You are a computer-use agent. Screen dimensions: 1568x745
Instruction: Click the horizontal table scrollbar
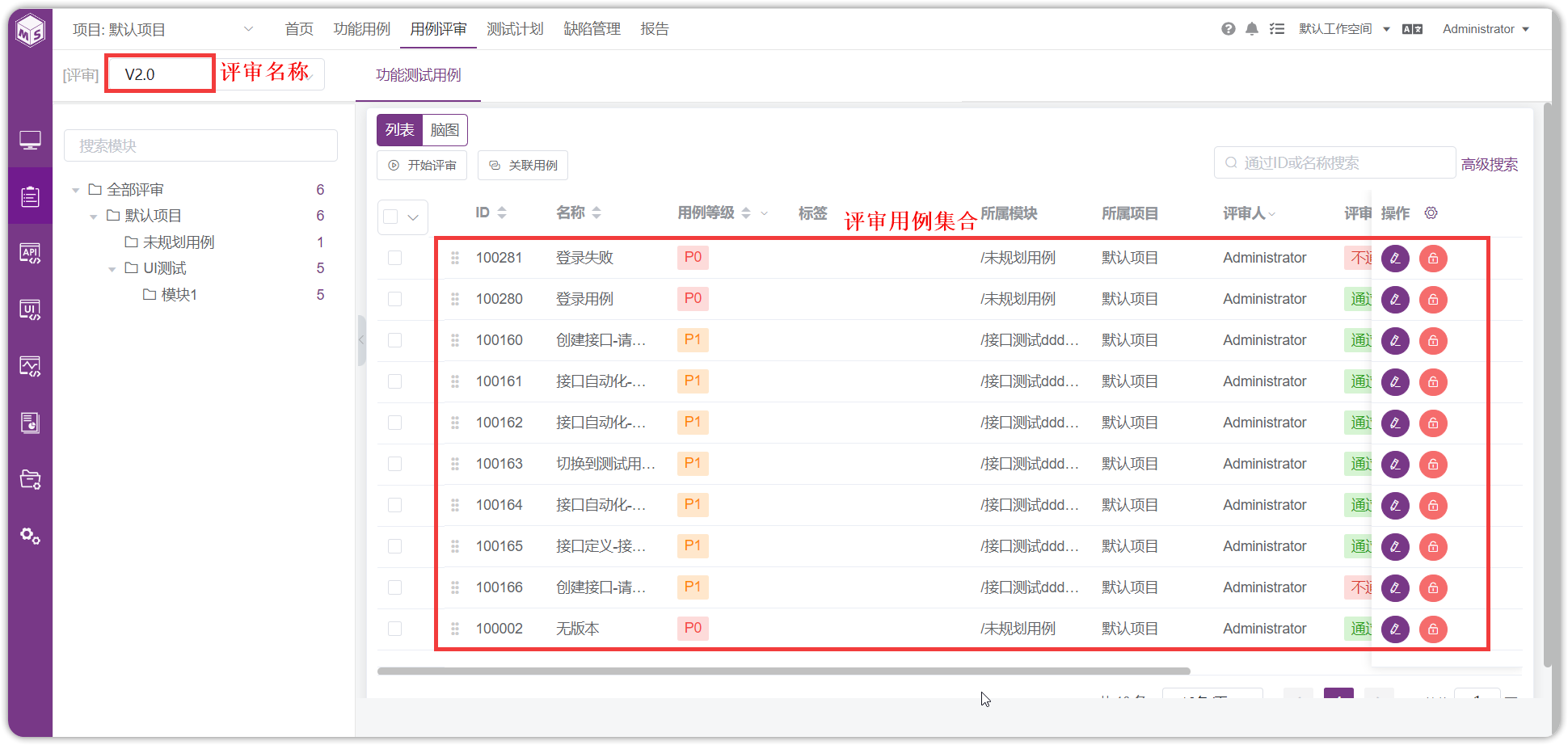(783, 671)
